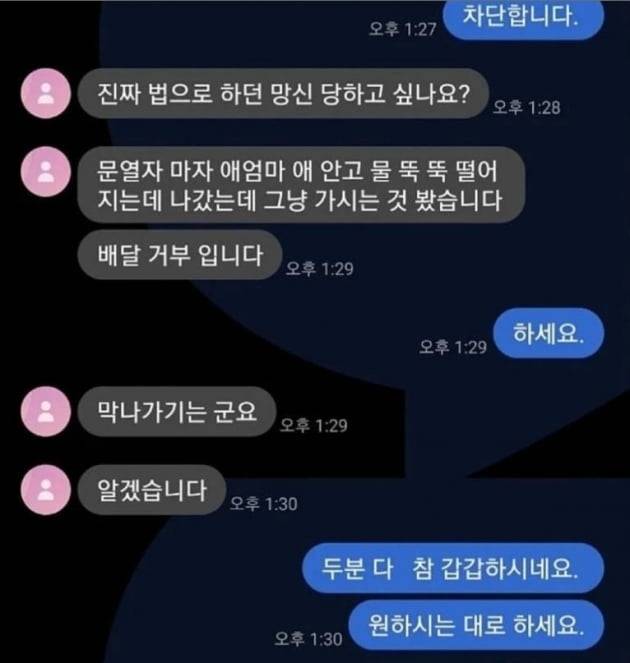Tap the 막나가기는 군요 message bubble
630x663 pixels.
point(177,411)
